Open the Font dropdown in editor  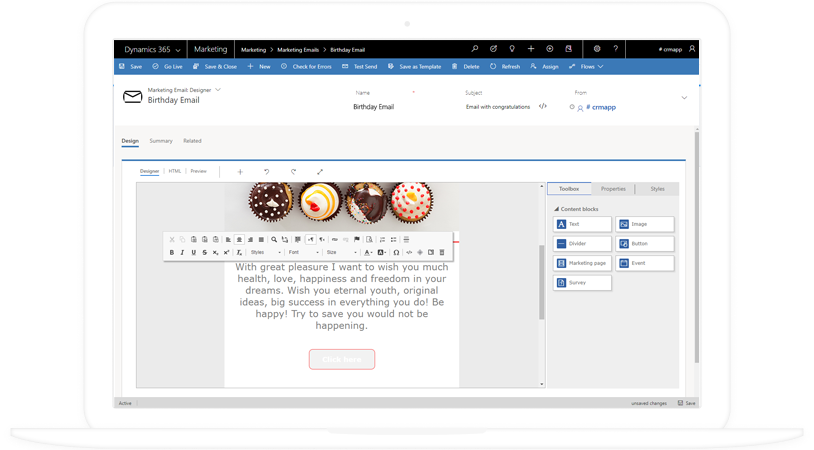tap(304, 252)
